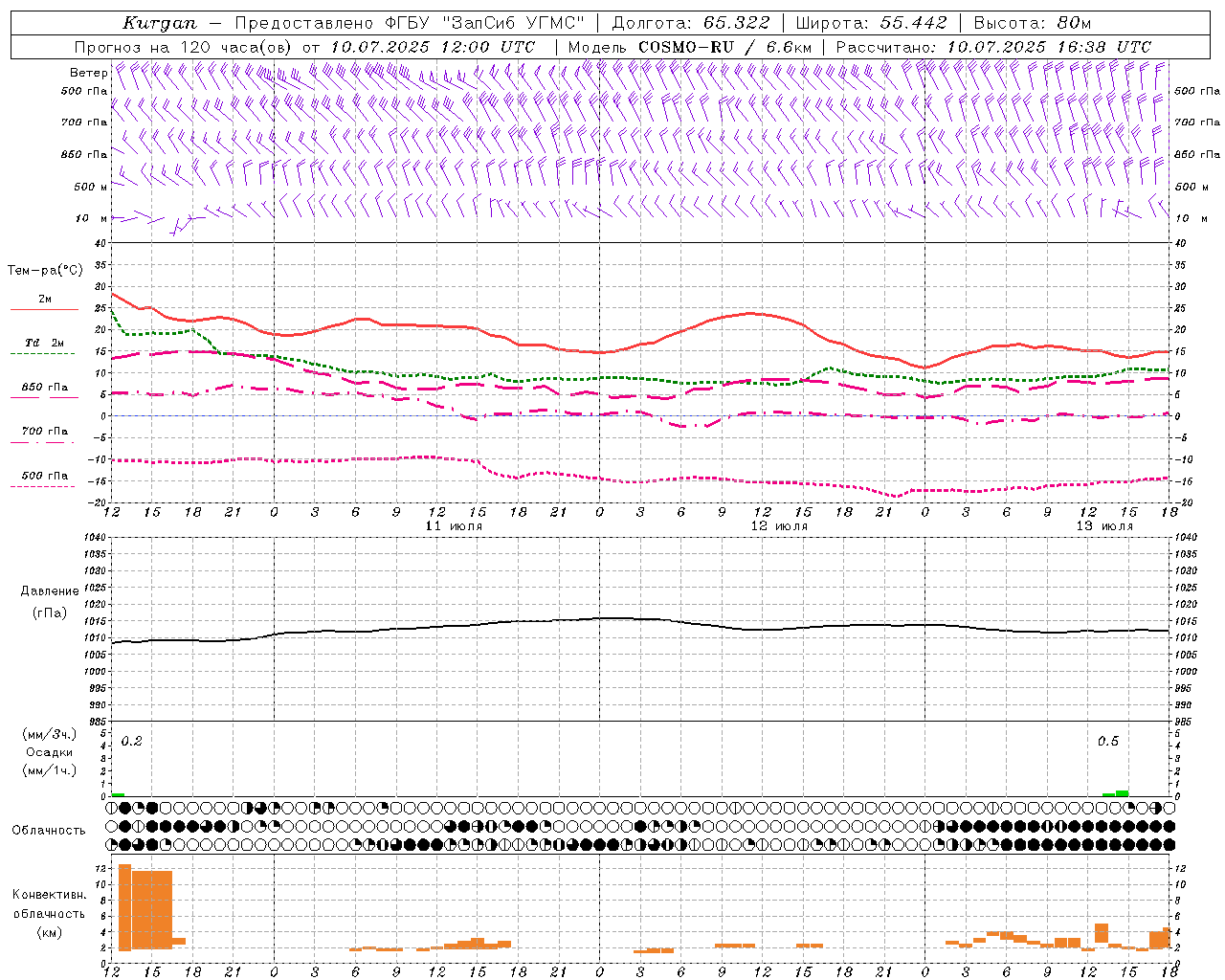Click the "Осадки" precipitation label
This screenshot has width=1225, height=980.
tap(50, 752)
